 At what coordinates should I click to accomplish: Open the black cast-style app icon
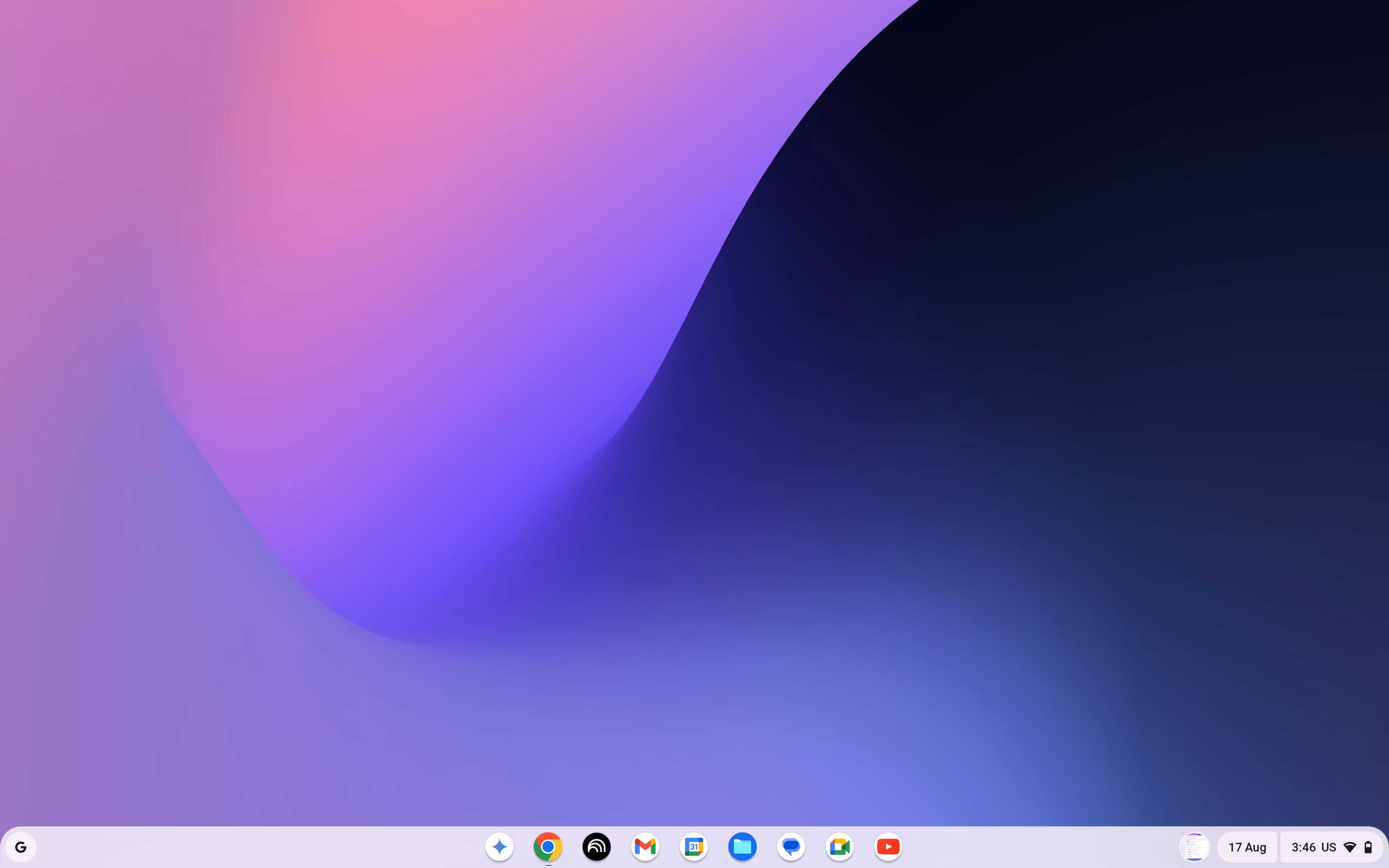[596, 847]
